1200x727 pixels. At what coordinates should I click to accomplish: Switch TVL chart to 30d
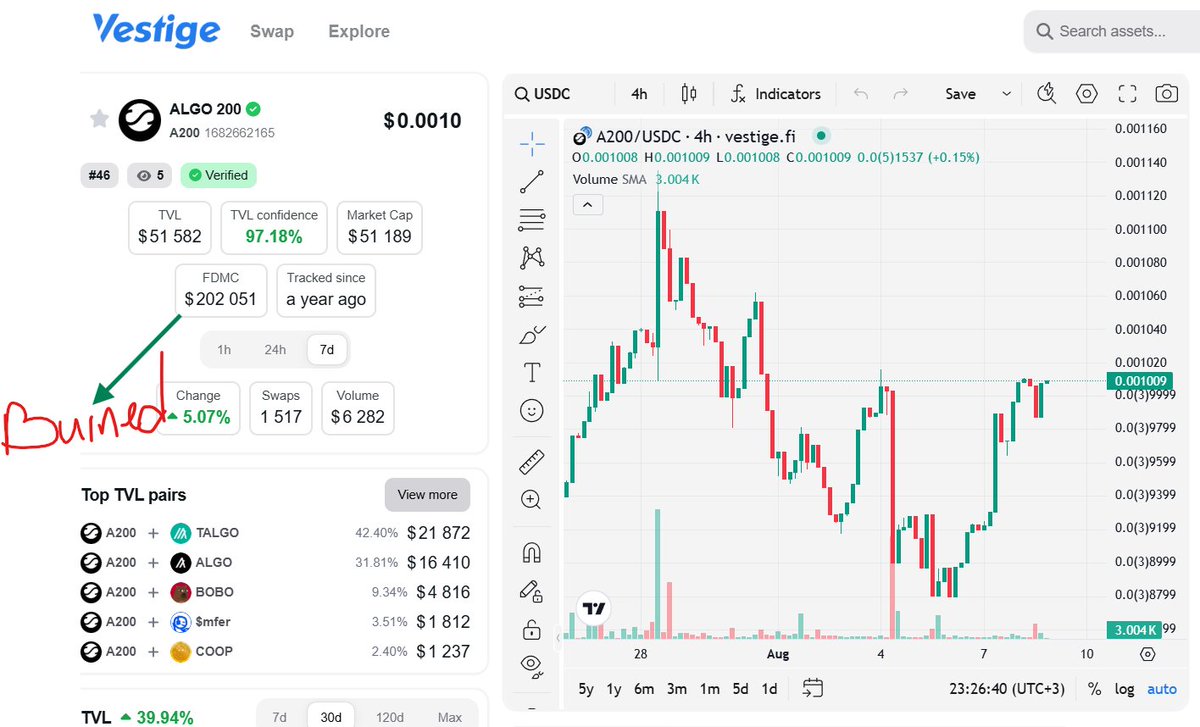pos(331,717)
